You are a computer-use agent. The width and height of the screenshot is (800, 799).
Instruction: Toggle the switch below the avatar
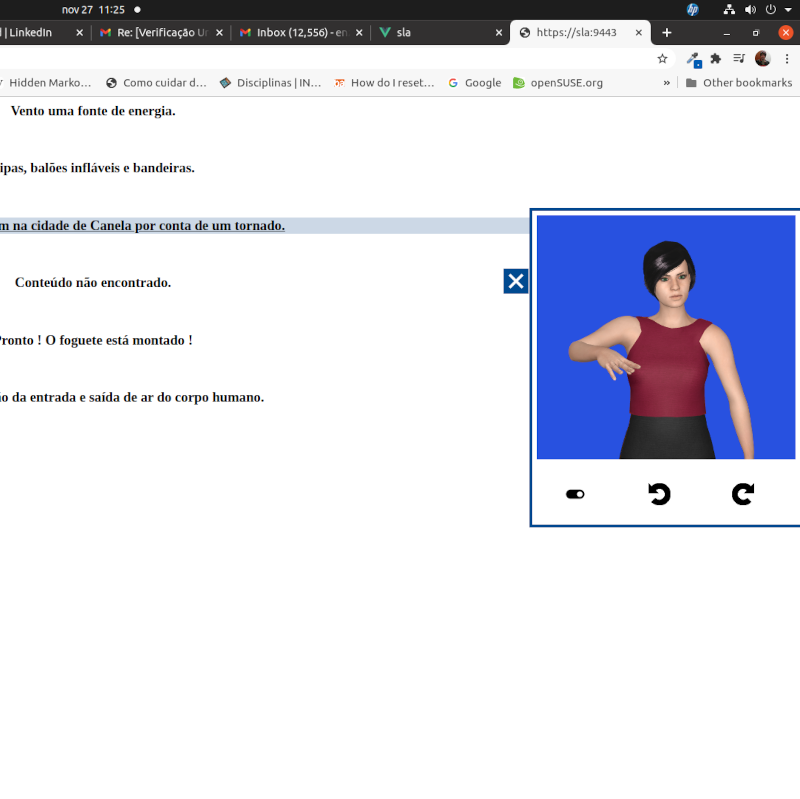pyautogui.click(x=575, y=494)
